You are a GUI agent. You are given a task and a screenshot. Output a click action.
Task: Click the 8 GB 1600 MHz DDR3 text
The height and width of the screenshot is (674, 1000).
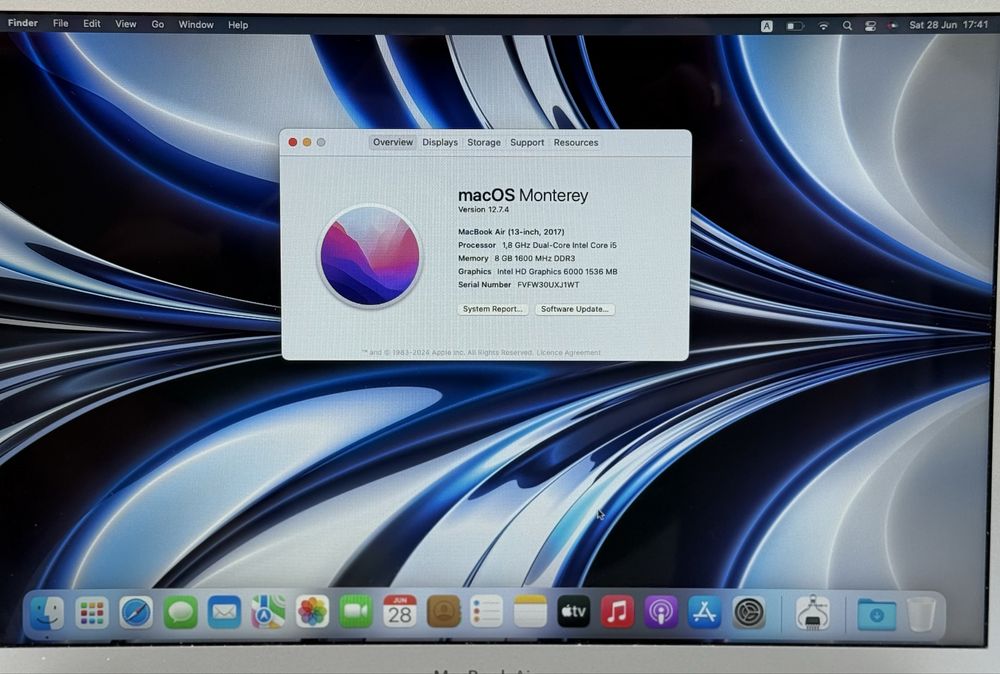[534, 258]
